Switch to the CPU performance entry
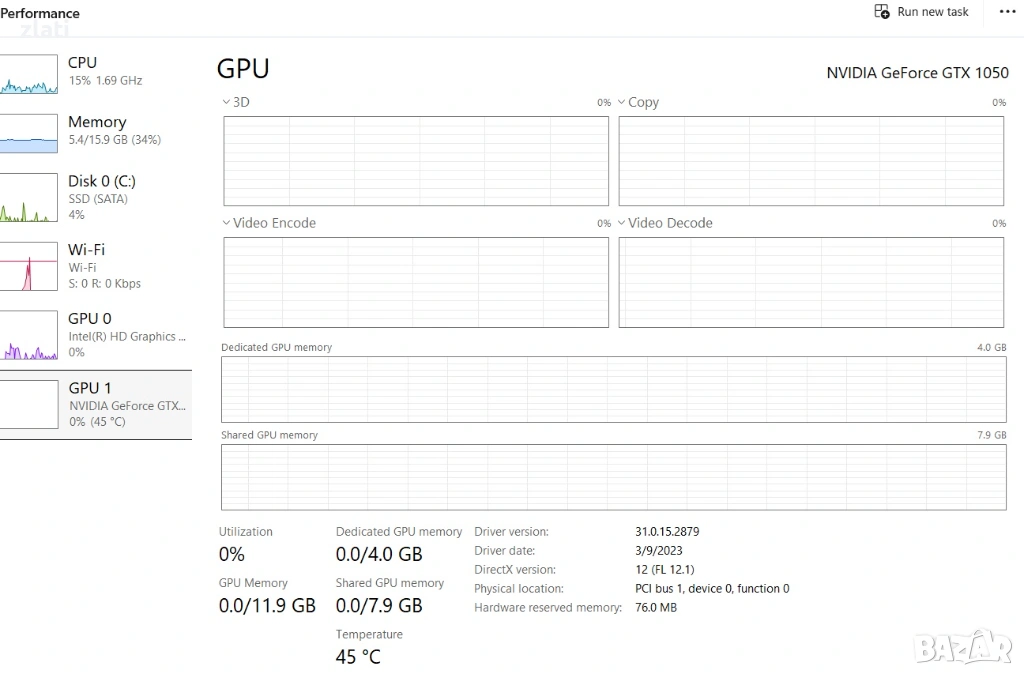1024x676 pixels. tap(83, 63)
